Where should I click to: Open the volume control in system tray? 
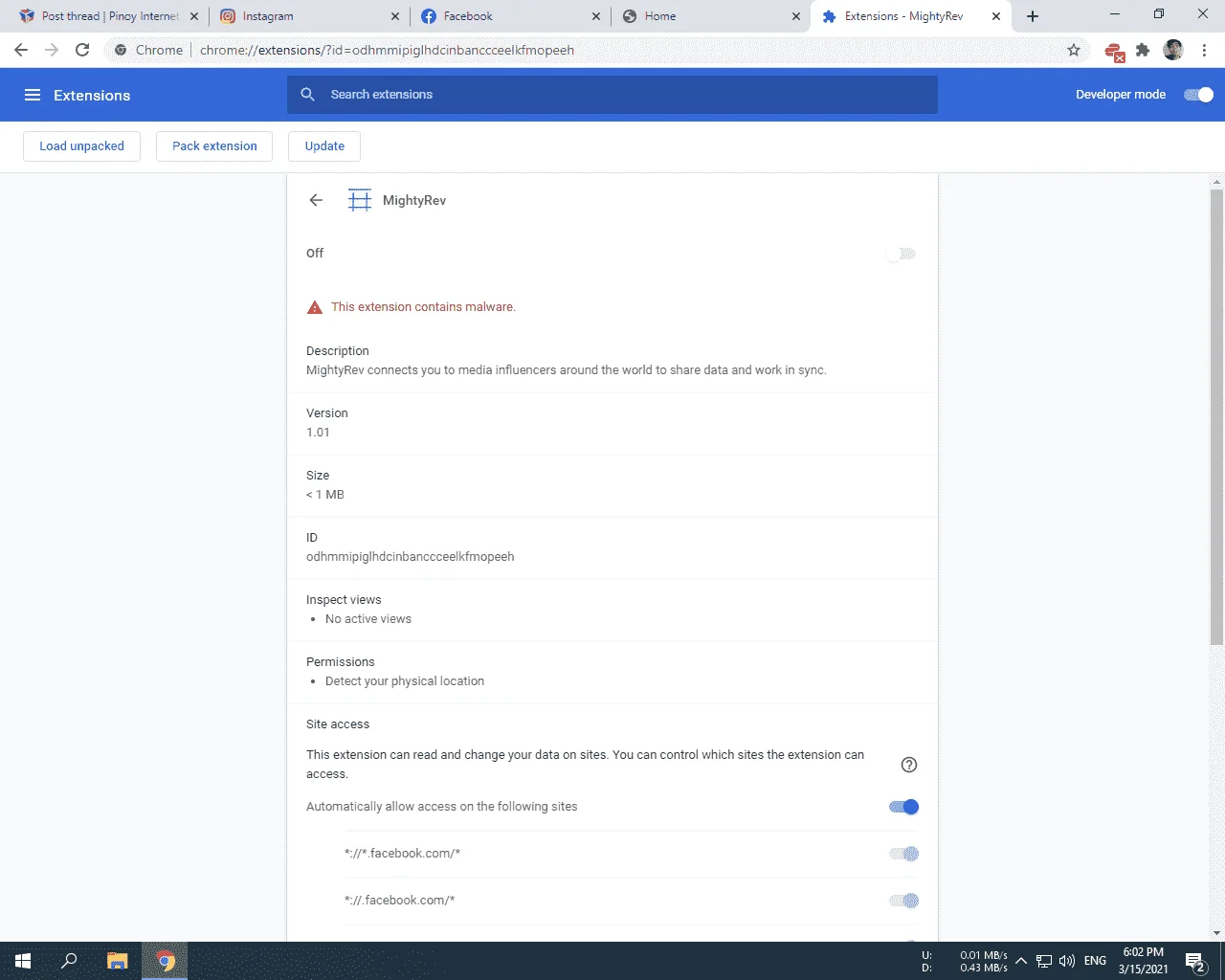pyautogui.click(x=1067, y=961)
